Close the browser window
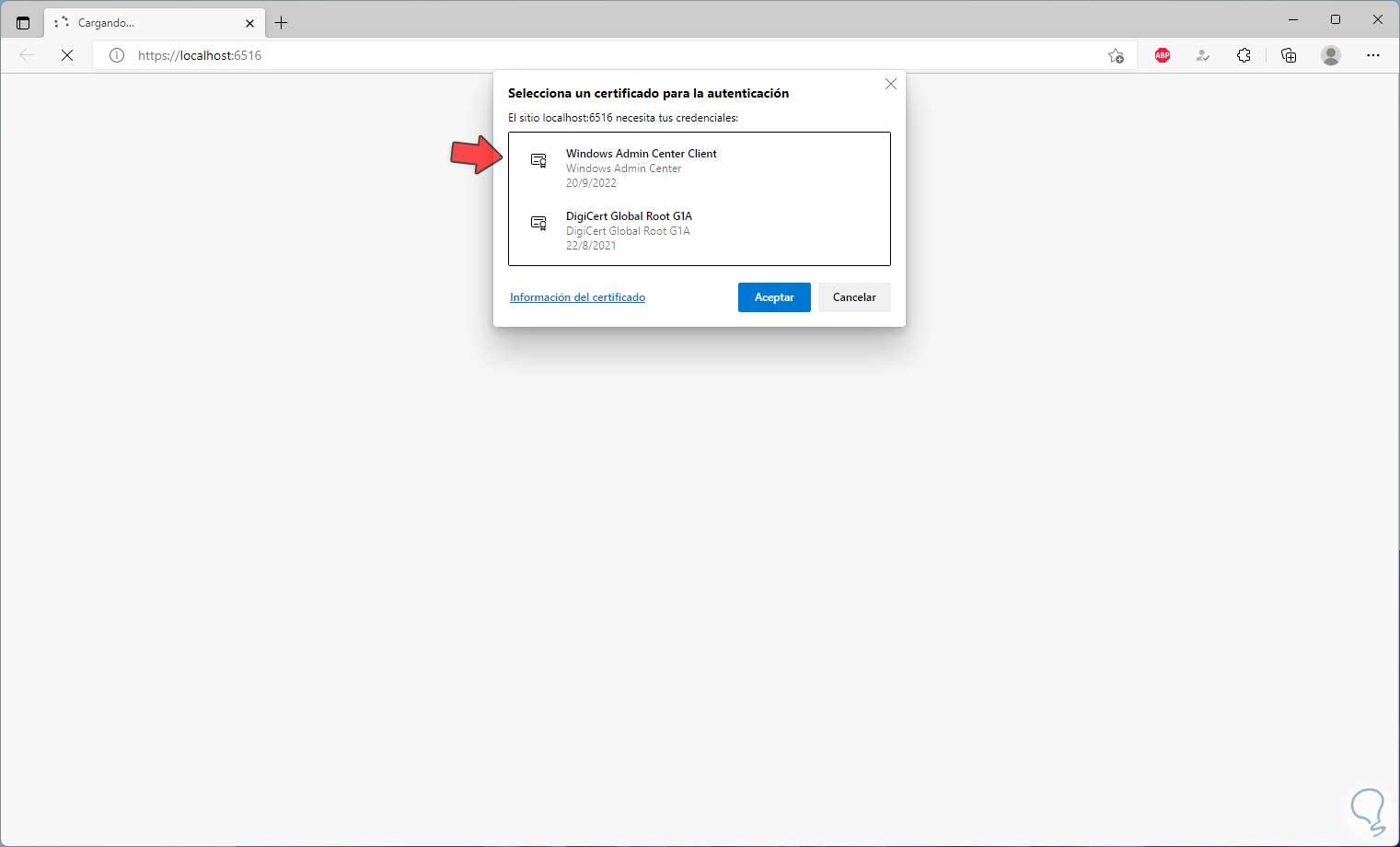1400x847 pixels. point(1378,19)
